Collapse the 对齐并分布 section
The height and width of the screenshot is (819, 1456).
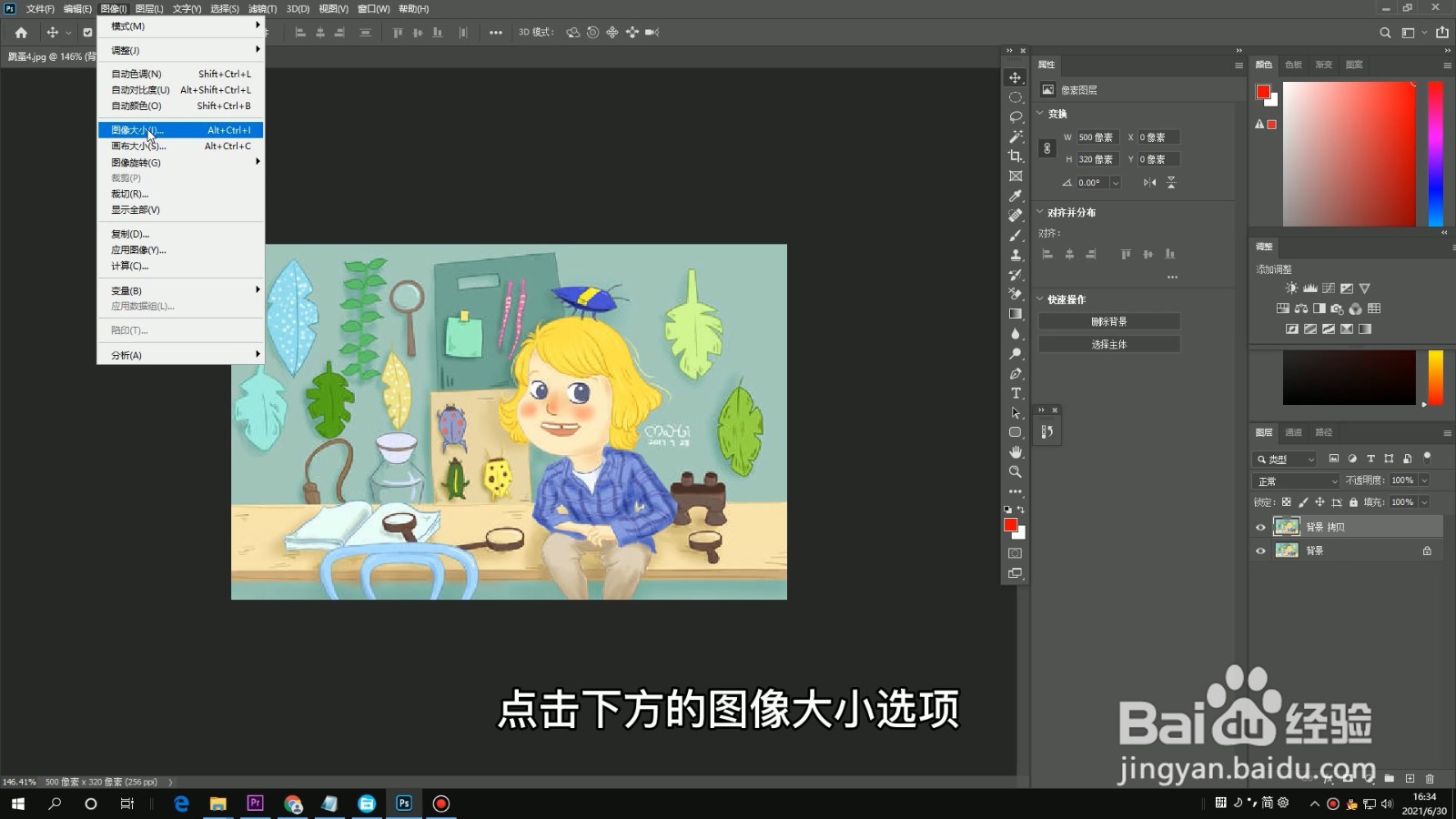pos(1041,212)
